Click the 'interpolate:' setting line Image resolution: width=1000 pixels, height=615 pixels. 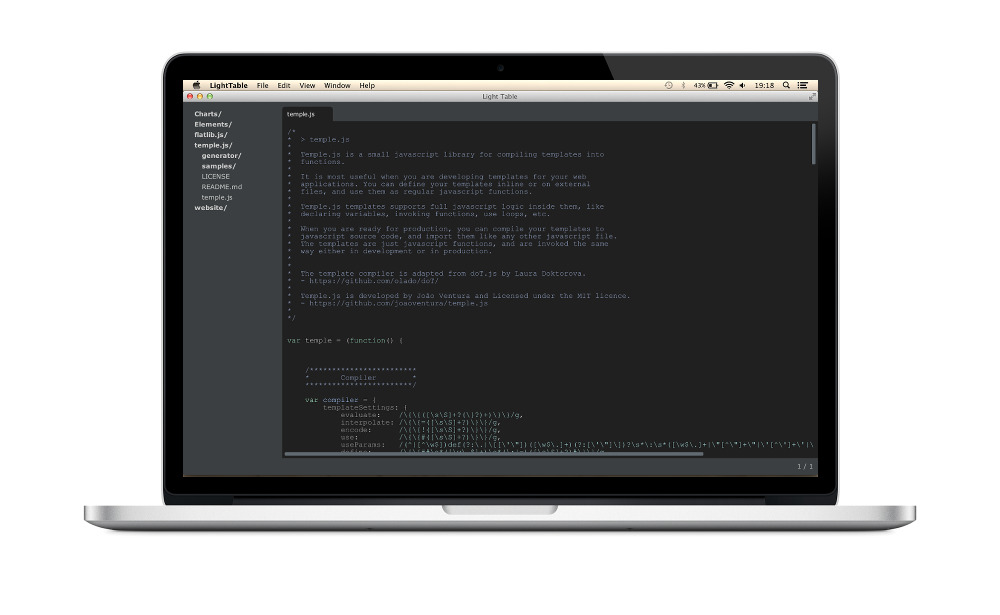tap(421, 422)
